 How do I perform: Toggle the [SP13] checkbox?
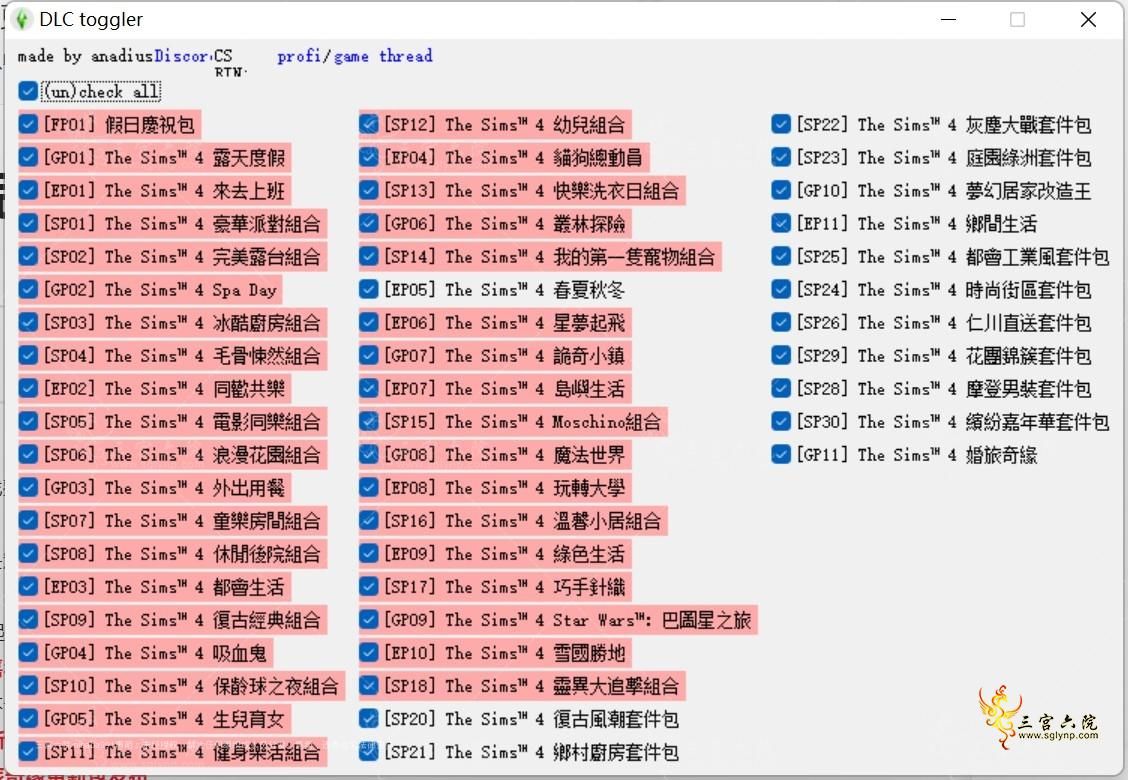point(368,191)
